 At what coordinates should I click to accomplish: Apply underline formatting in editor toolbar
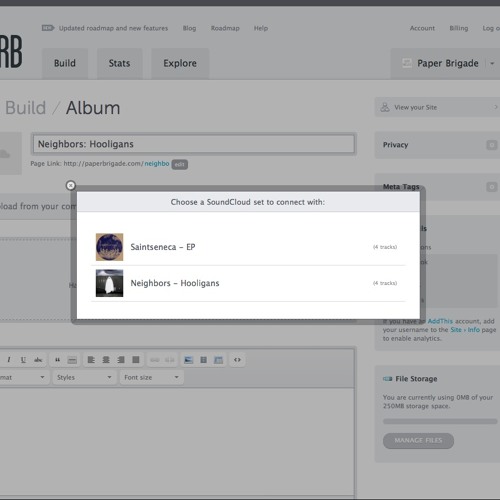23,360
